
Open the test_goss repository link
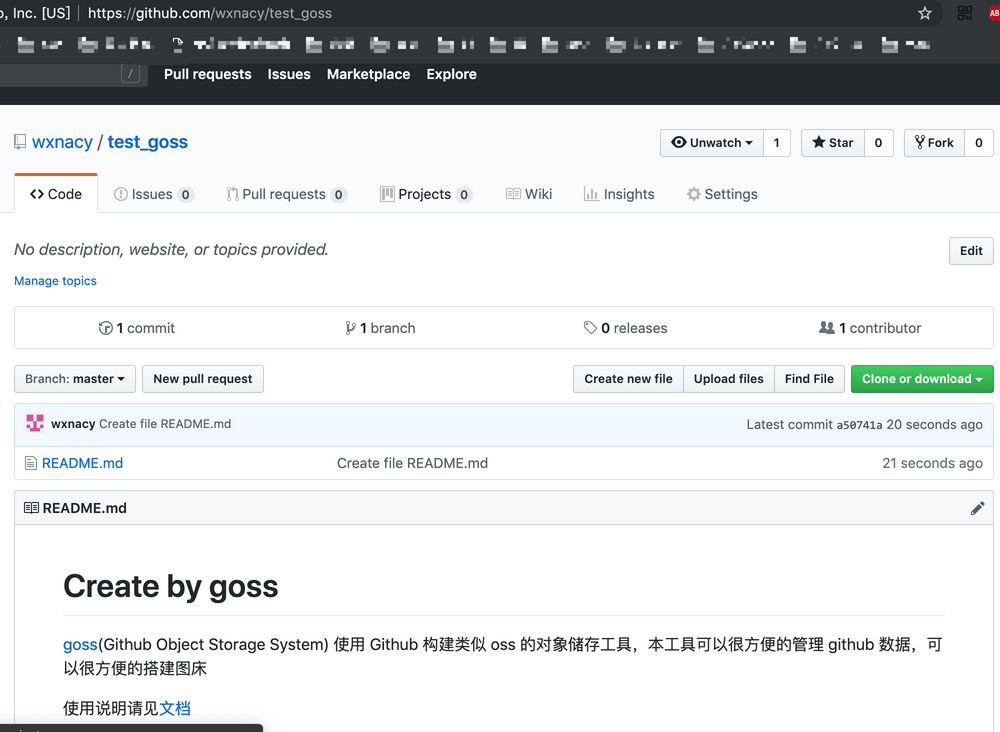(x=147, y=142)
